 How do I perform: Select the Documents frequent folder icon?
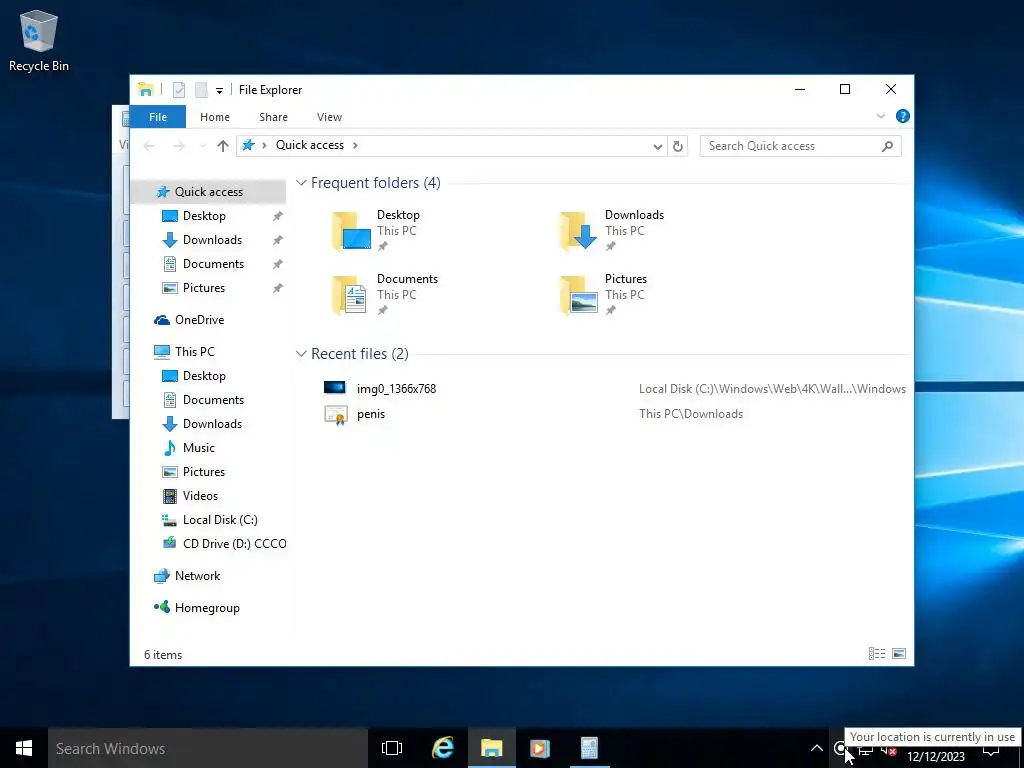(350, 295)
